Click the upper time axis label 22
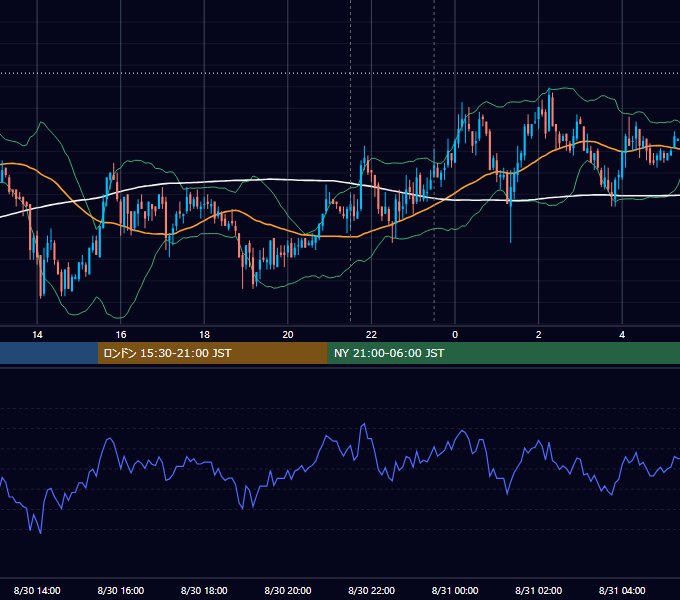The width and height of the screenshot is (680, 600). [x=371, y=335]
